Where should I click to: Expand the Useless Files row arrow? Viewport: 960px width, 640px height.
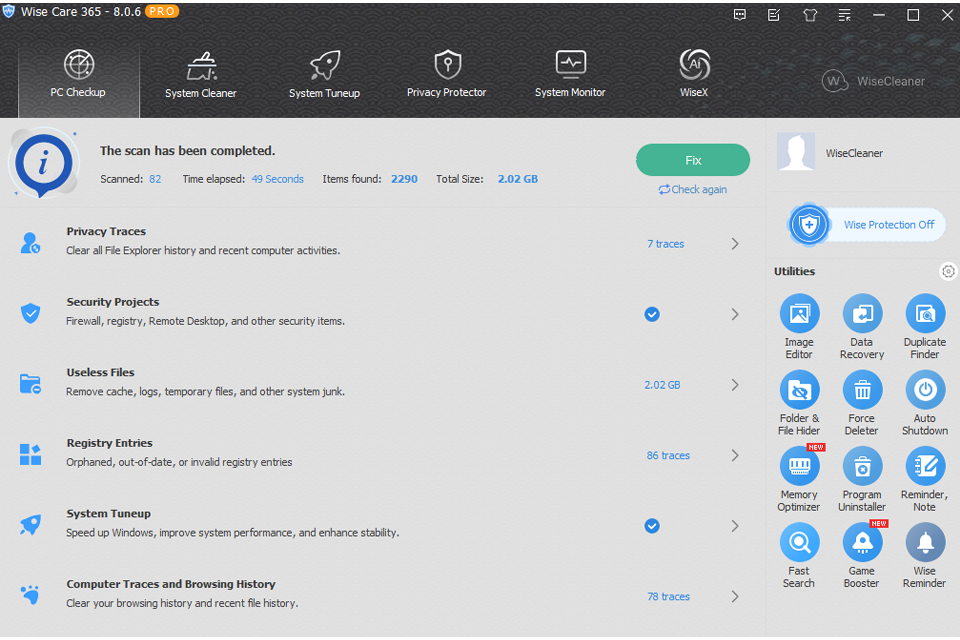(735, 385)
